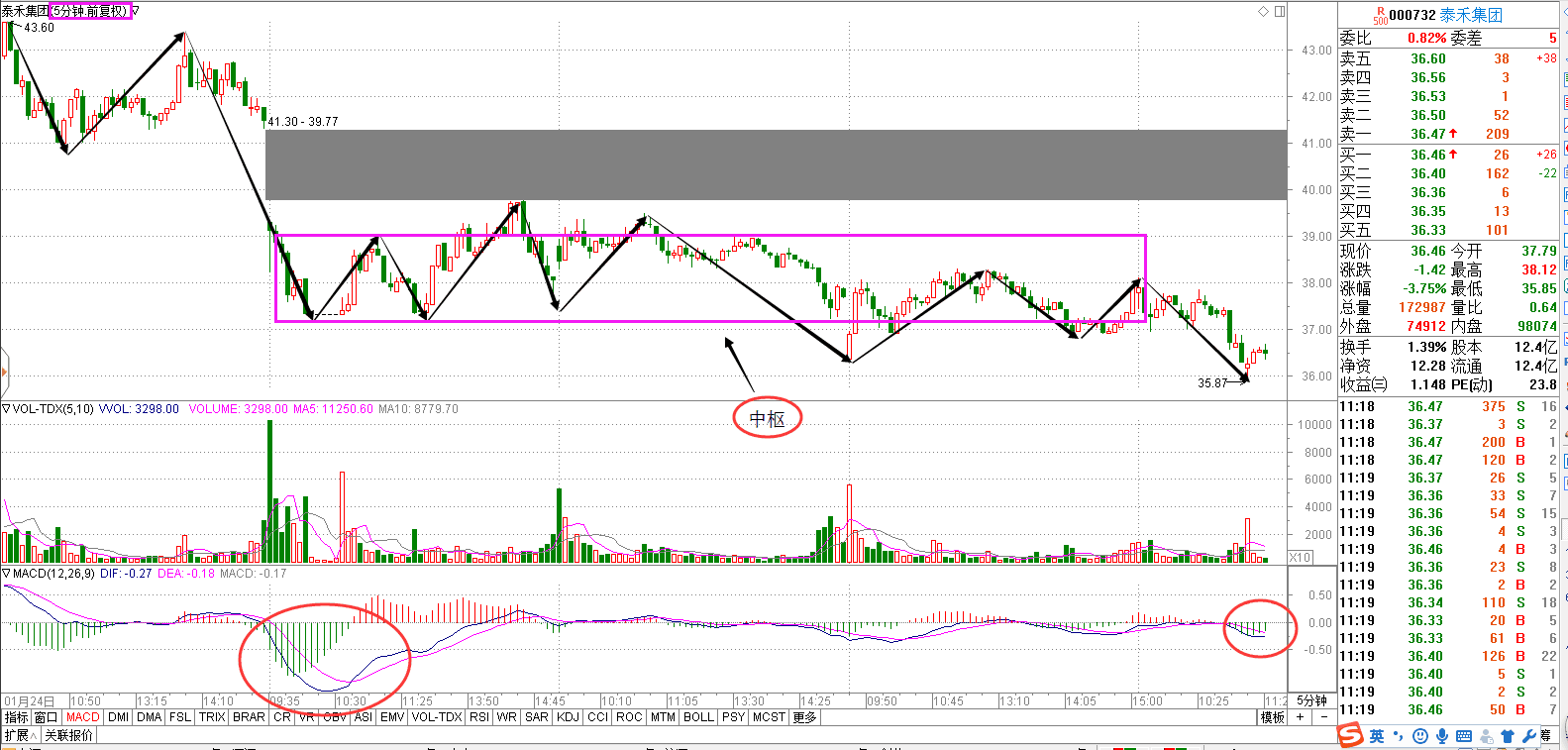Switch to BRAR indicator
This screenshot has height=750, width=1568.
[249, 717]
